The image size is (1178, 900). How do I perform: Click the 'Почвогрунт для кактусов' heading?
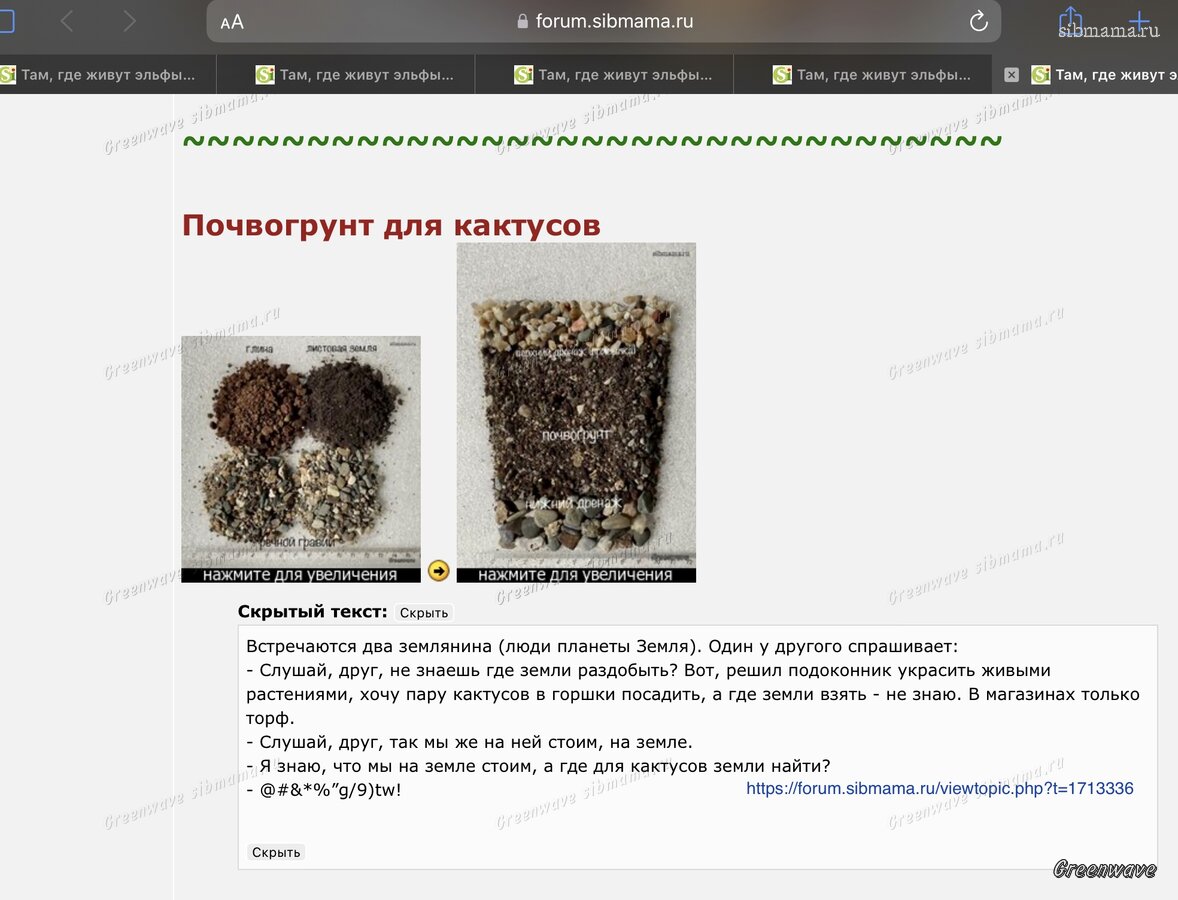tap(391, 225)
